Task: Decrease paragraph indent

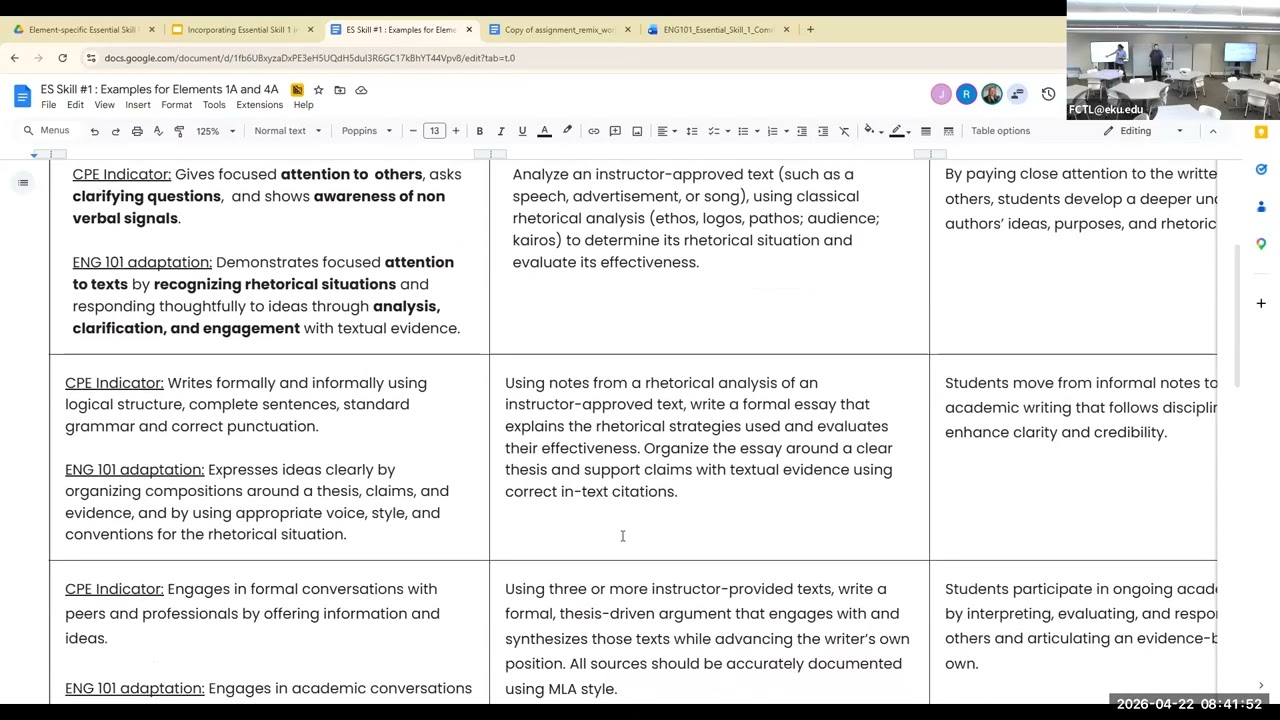Action: coord(802,131)
